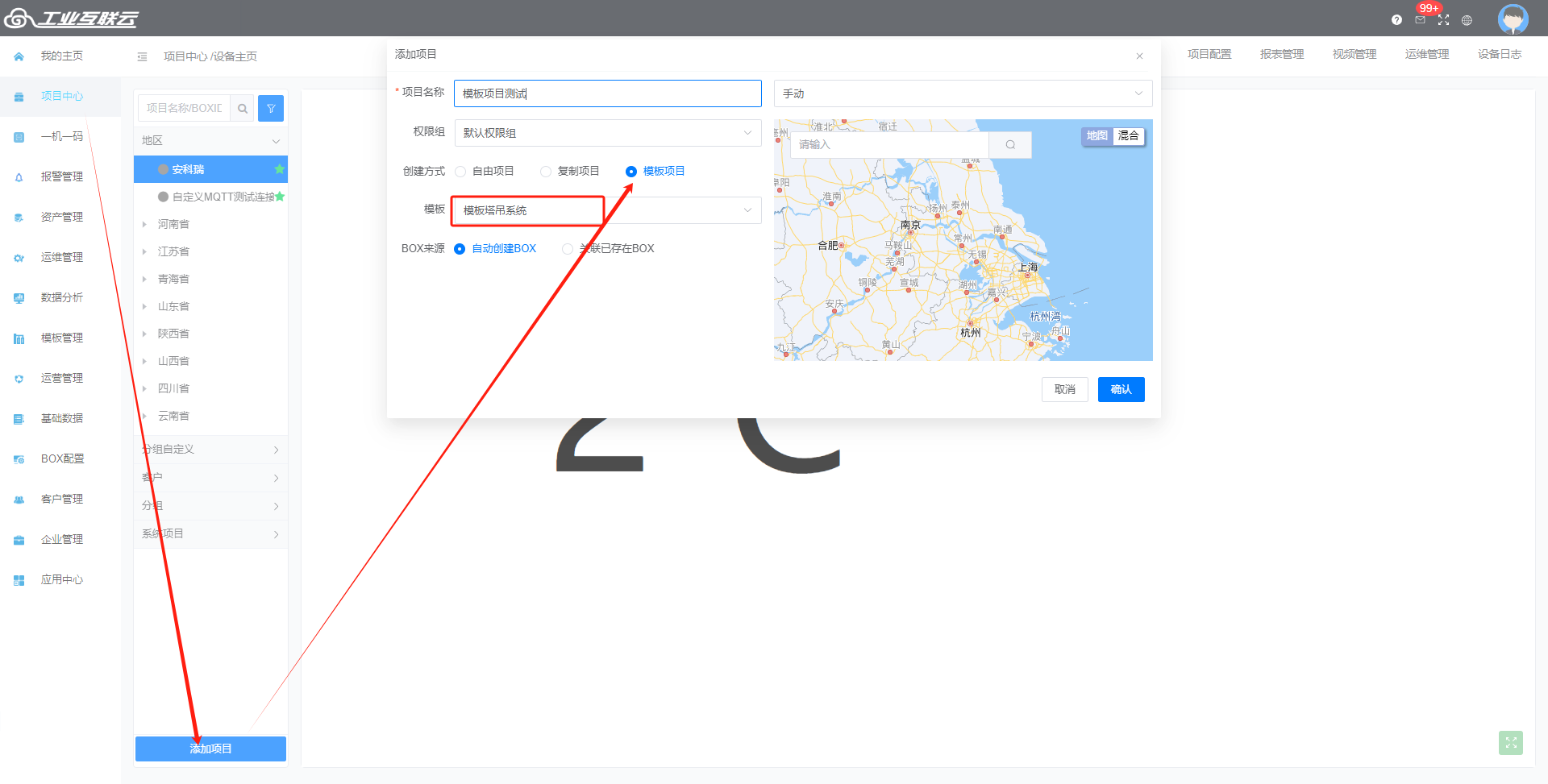Open the help question mark icon
Image resolution: width=1548 pixels, height=784 pixels.
(x=1396, y=20)
